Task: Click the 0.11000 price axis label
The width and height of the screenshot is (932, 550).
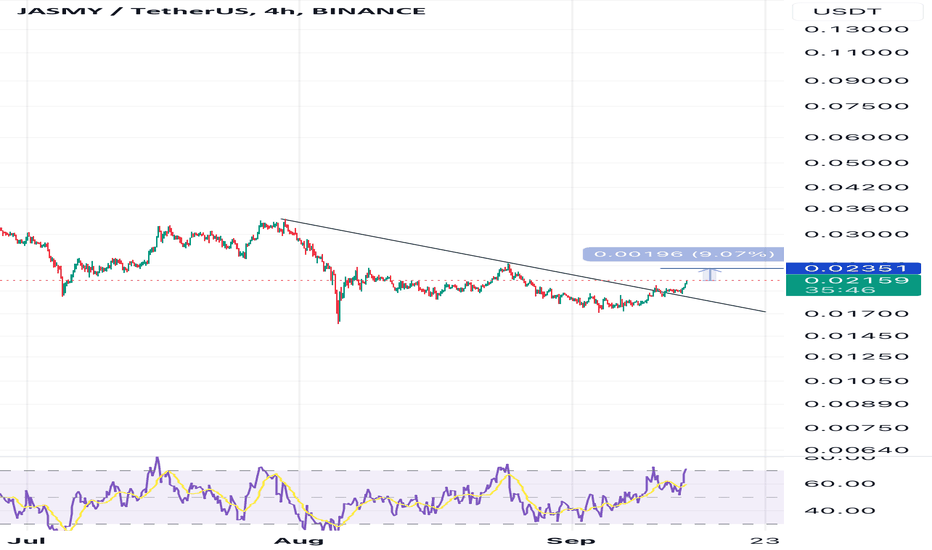Action: coord(857,52)
